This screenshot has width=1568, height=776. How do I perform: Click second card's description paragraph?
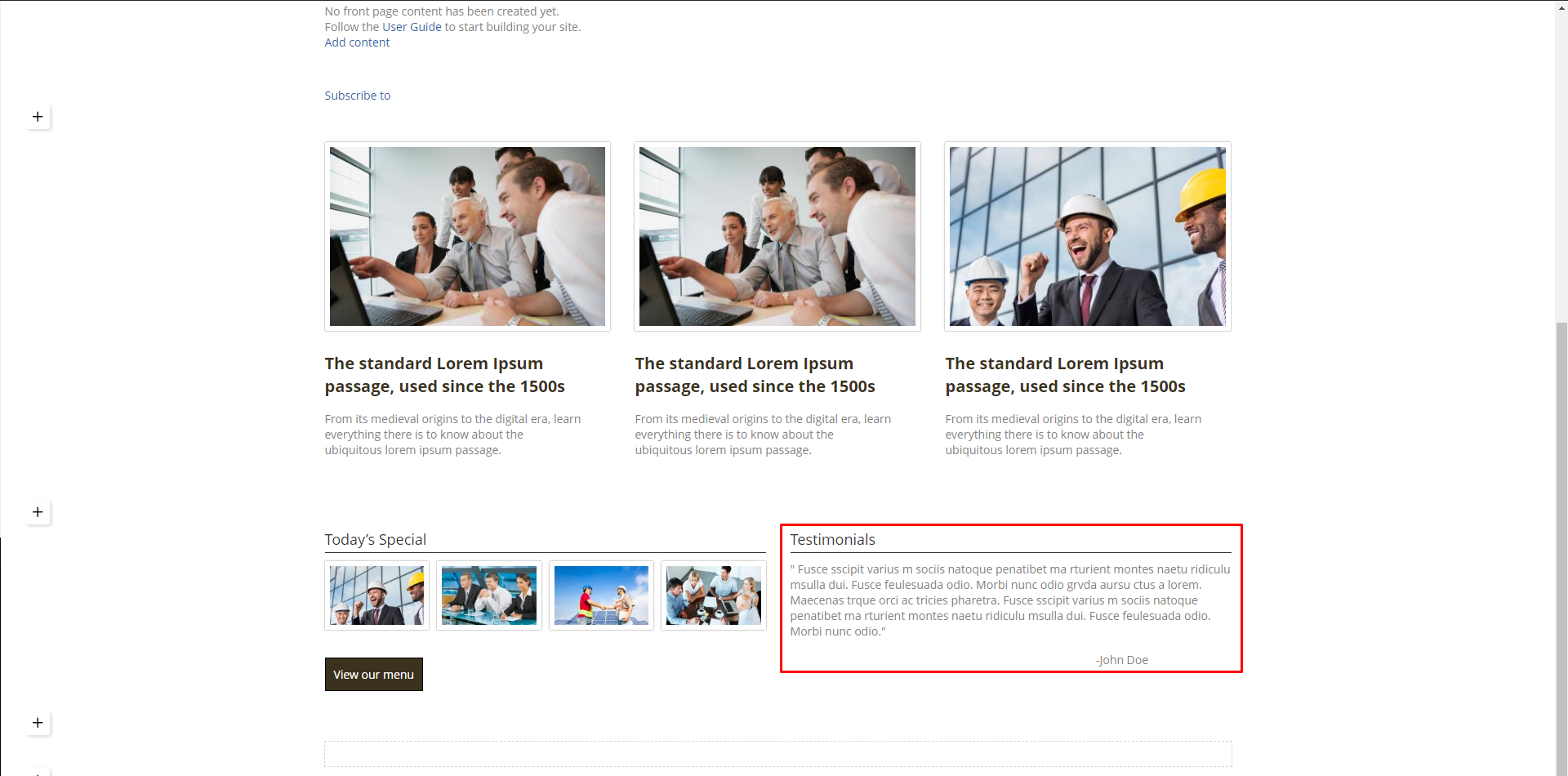[763, 435]
